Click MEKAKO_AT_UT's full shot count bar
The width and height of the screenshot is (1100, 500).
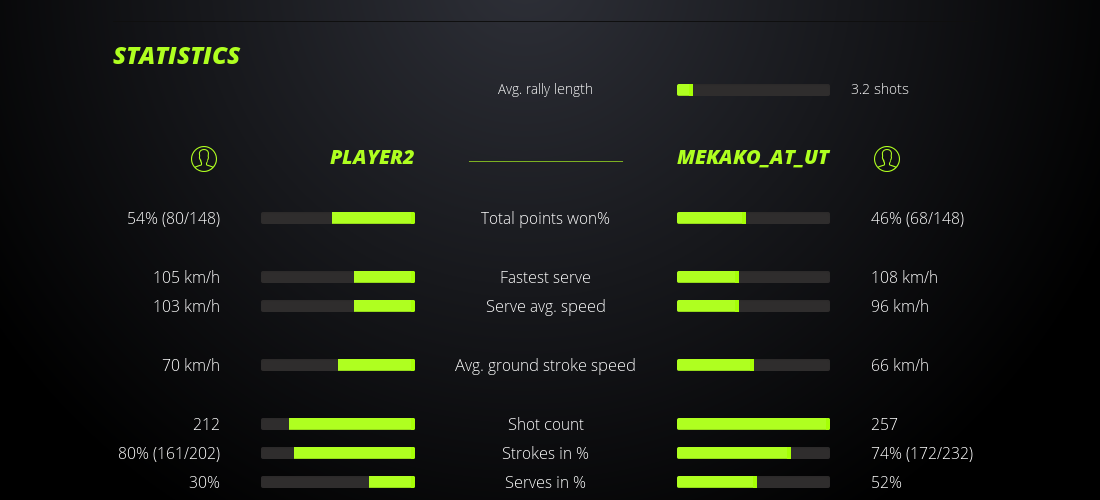pyautogui.click(x=753, y=424)
